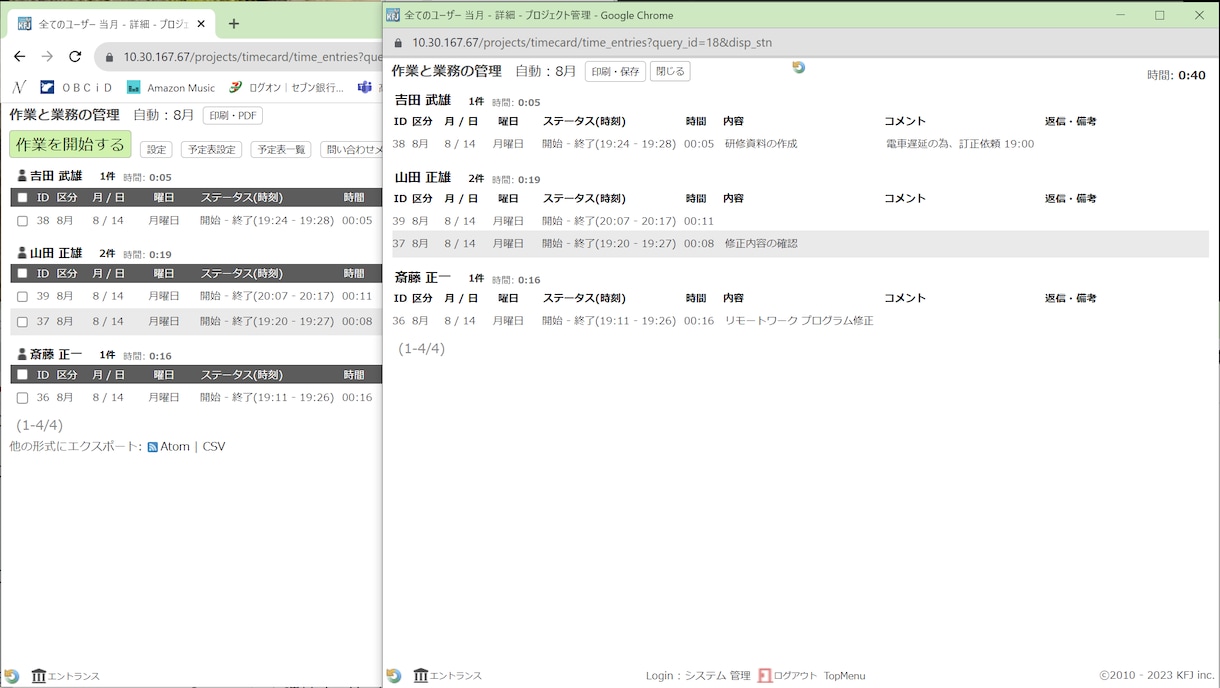Open the OBCiD bookmark

76,88
